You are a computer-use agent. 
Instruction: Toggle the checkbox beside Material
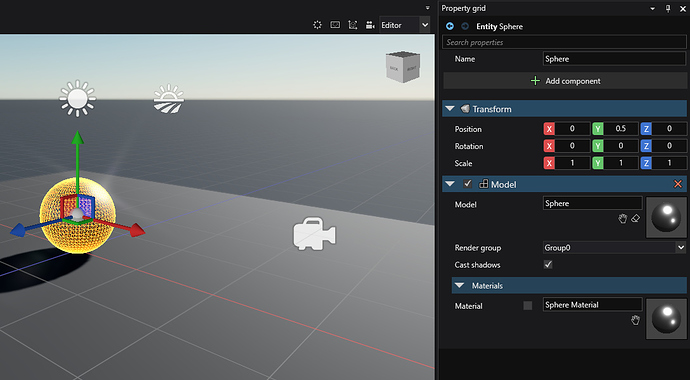(x=528, y=306)
